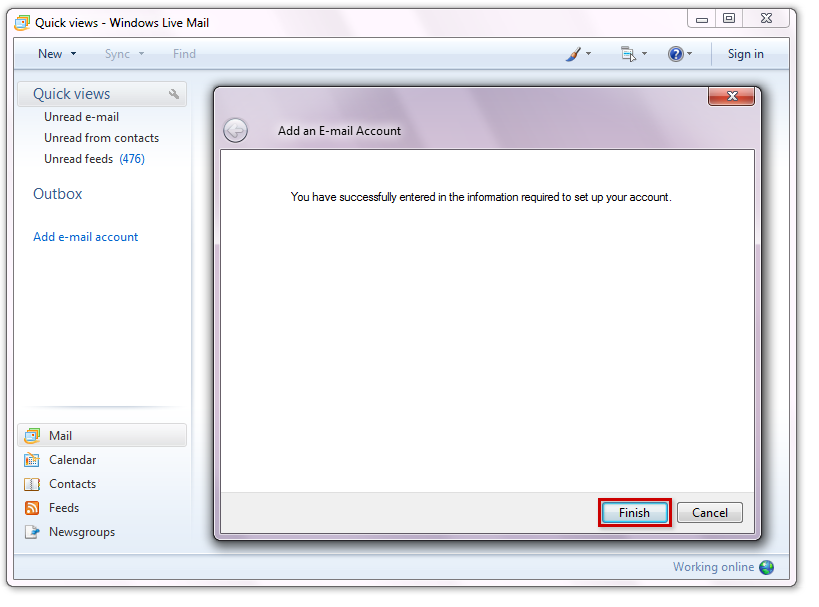Screen dimensions: 819x607
Task: Open the Outbox folder
Action: pos(57,194)
